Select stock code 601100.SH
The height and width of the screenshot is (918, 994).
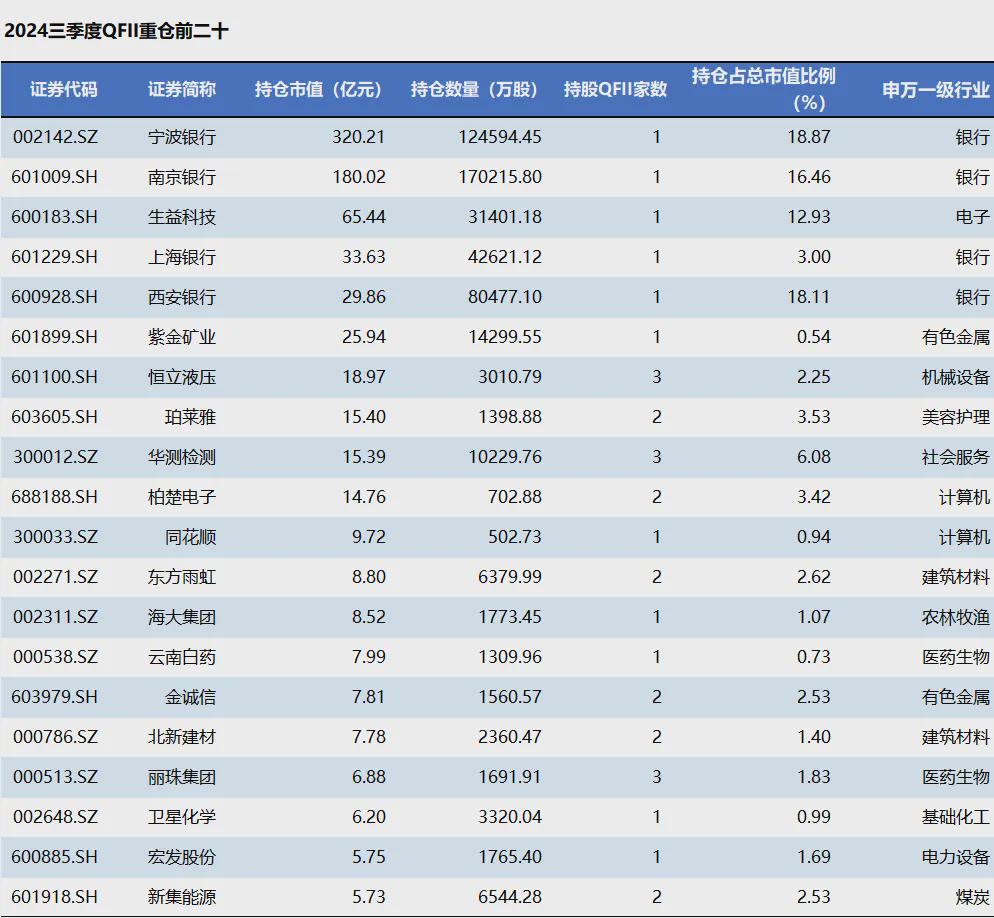[55, 377]
